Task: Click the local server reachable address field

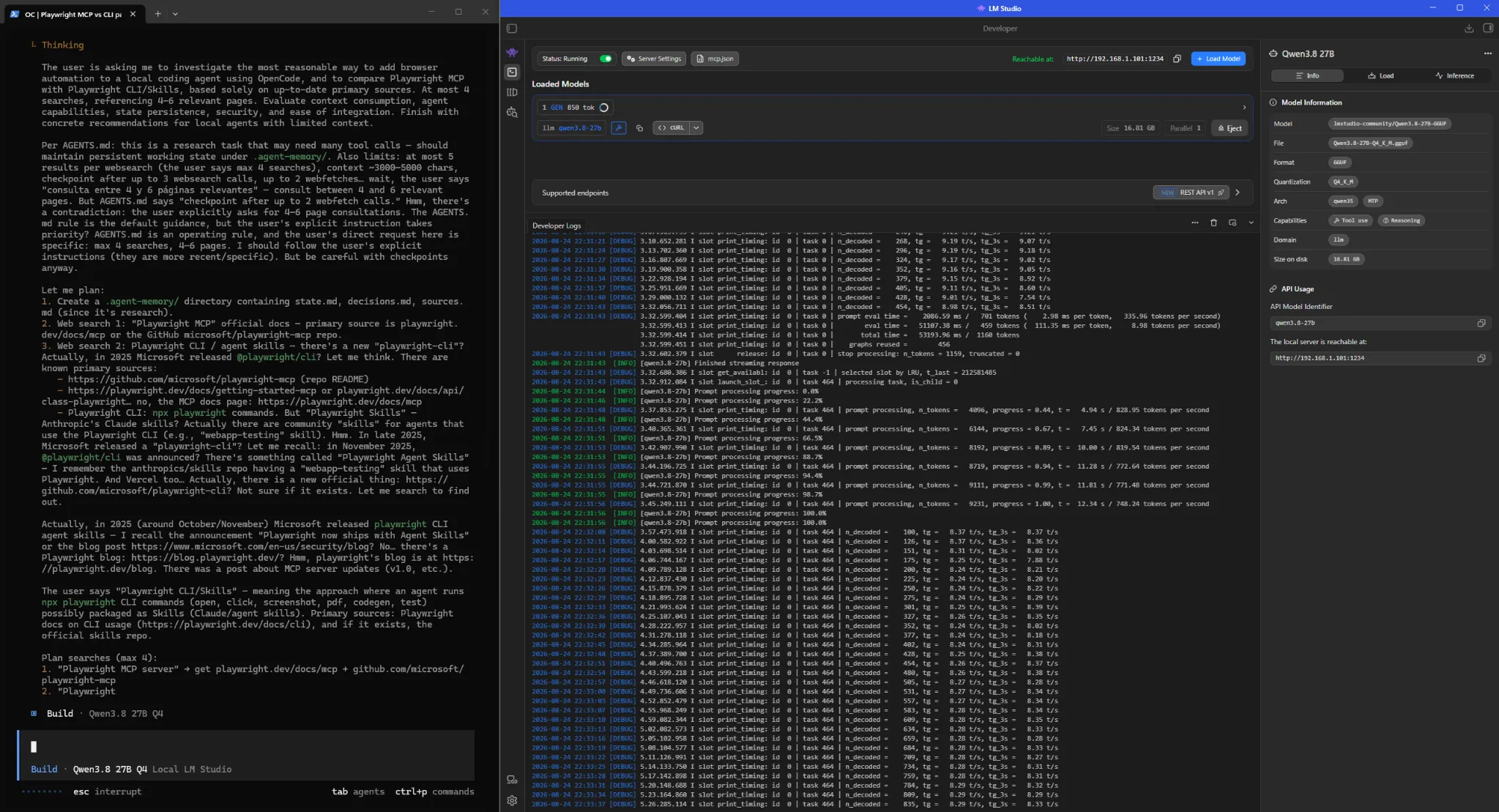Action: [x=1380, y=358]
